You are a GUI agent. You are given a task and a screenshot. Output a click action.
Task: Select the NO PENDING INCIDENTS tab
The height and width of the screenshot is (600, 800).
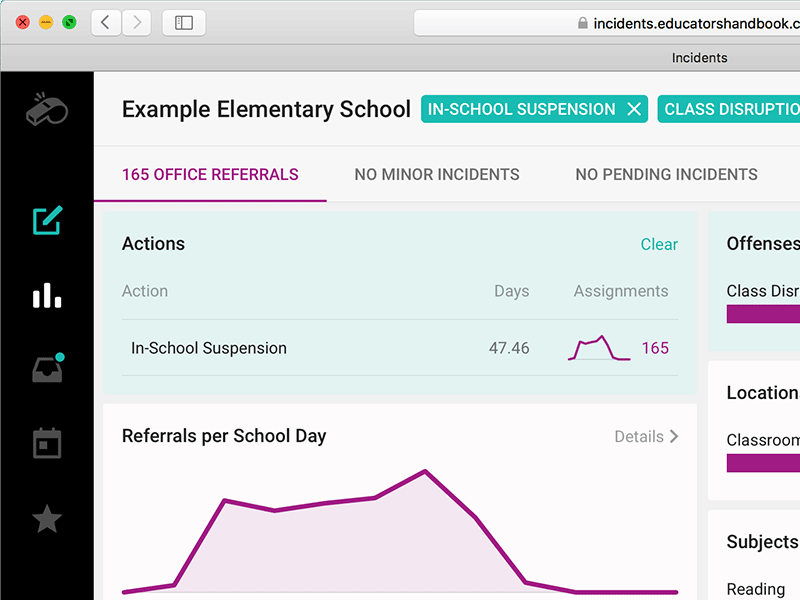pyautogui.click(x=666, y=174)
